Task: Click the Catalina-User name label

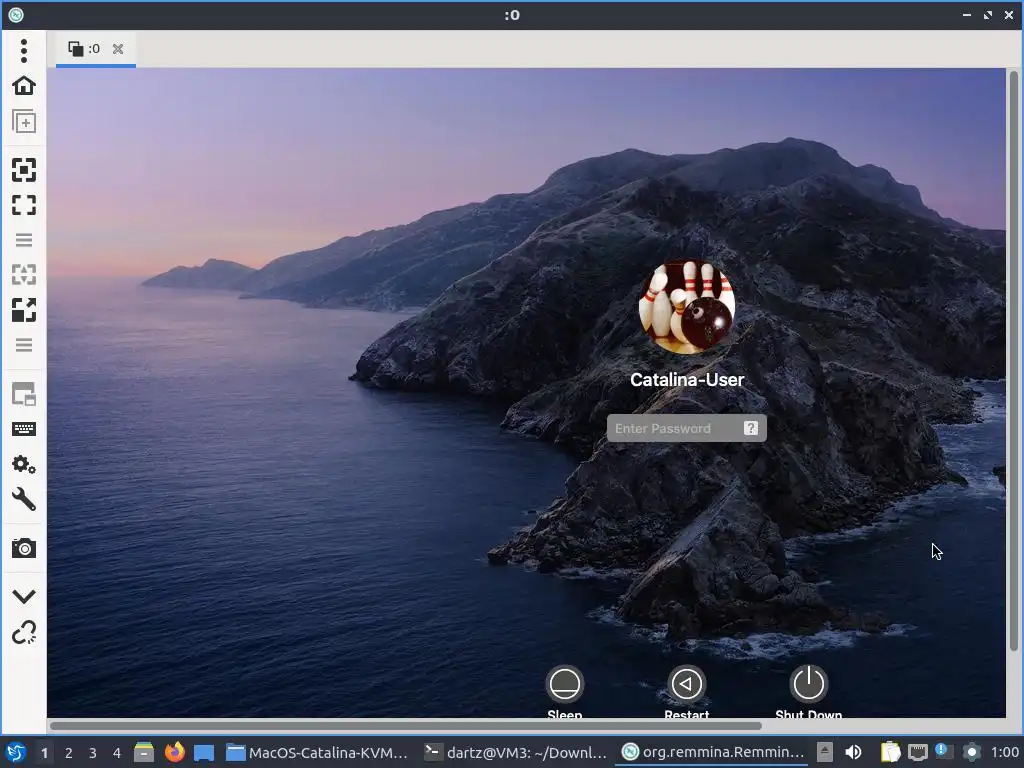Action: [x=686, y=380]
